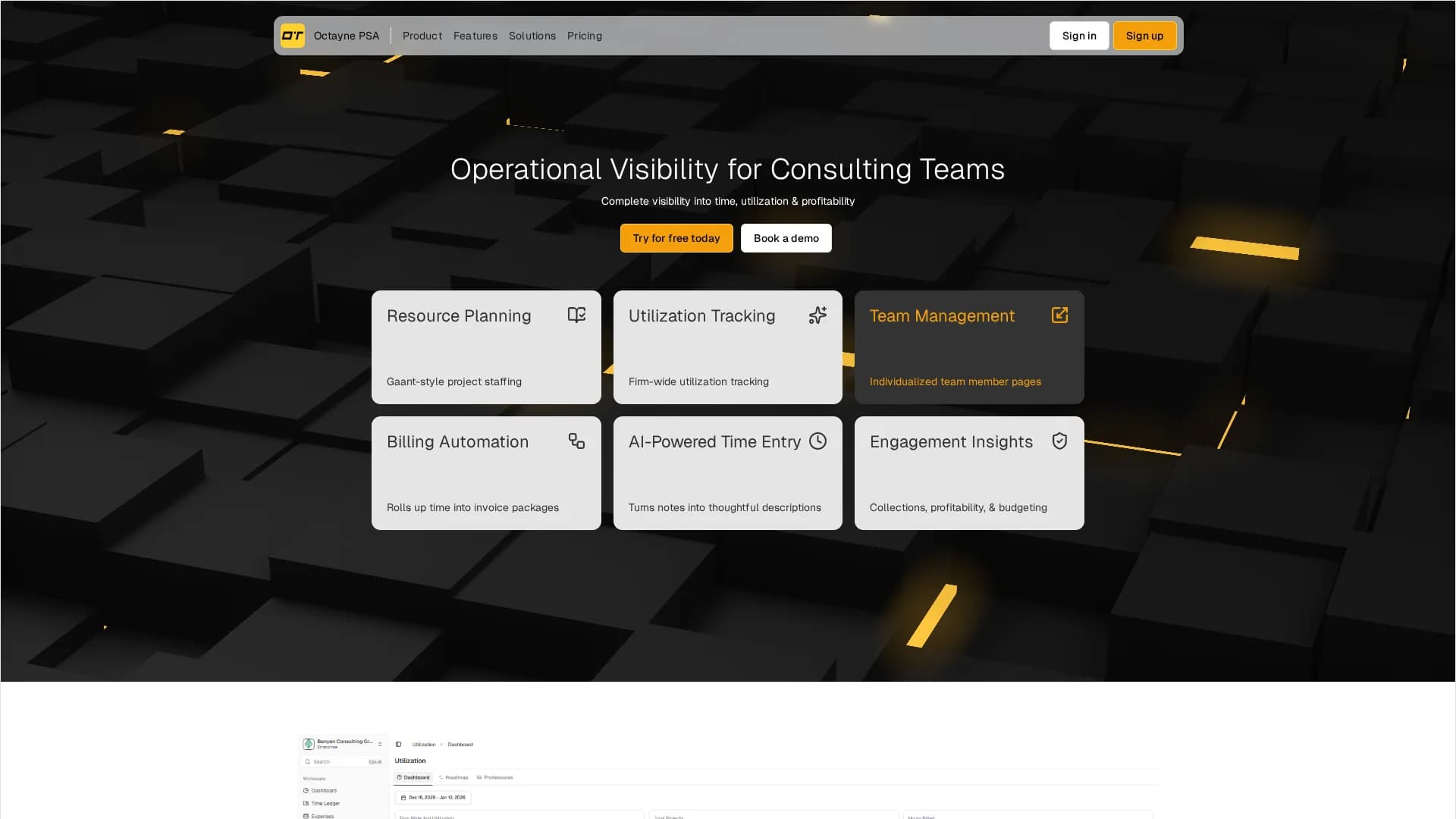Click 'Collections, profitability, & budgeting' text
1456x819 pixels.
(958, 507)
